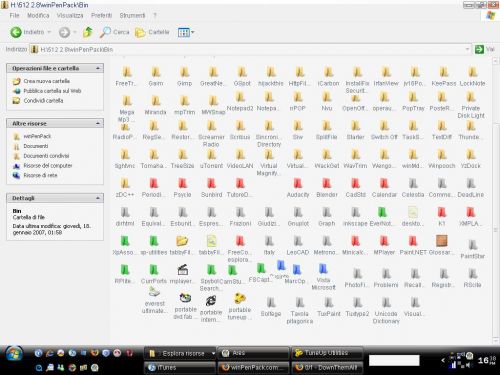This screenshot has height=375, width=500.
Task: Open the Windows Start orb
Action: pyautogui.click(x=14, y=354)
